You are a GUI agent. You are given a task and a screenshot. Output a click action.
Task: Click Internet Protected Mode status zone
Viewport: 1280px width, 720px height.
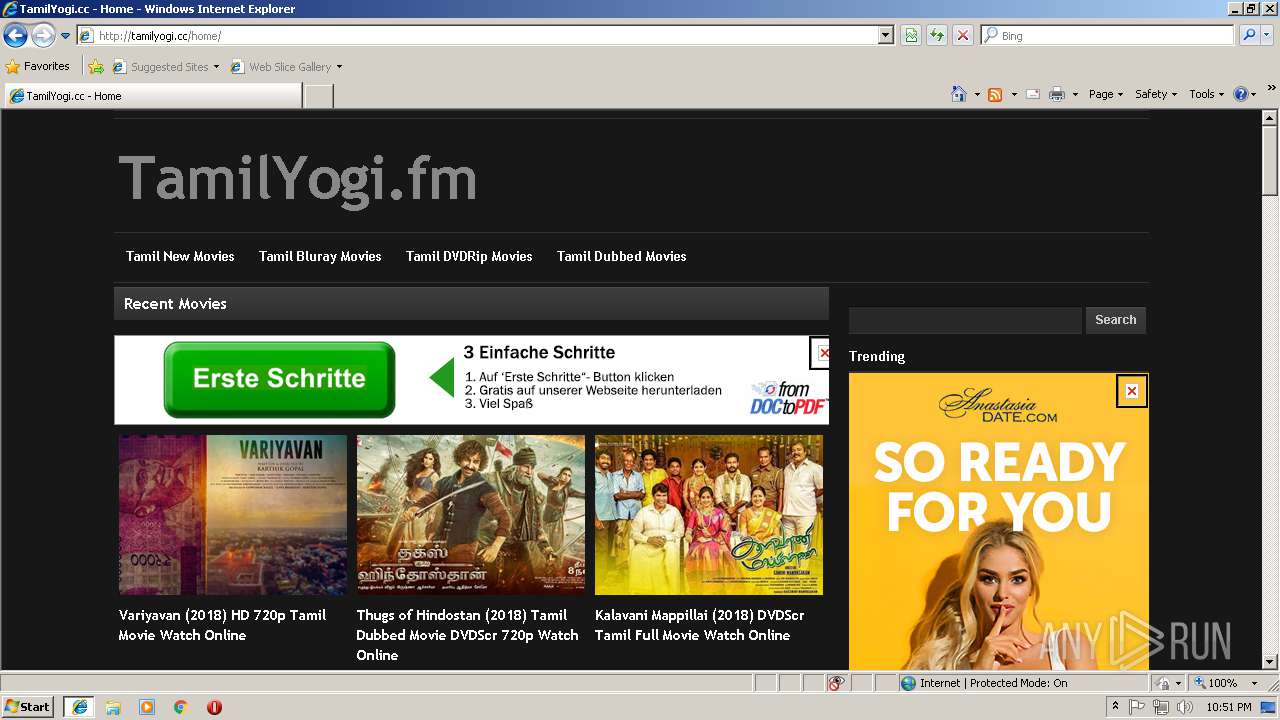(x=1022, y=683)
